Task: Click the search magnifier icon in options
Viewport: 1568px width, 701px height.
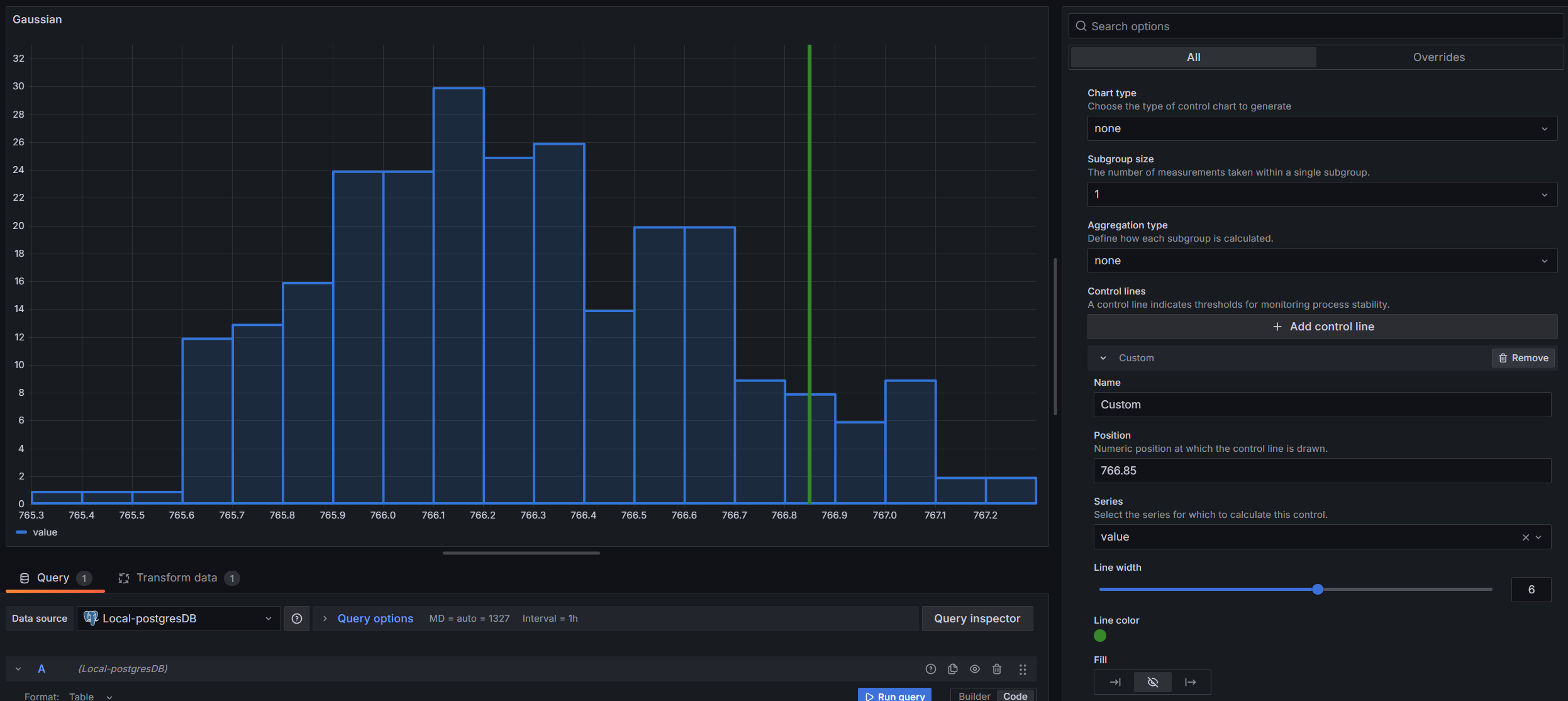Action: pos(1081,26)
